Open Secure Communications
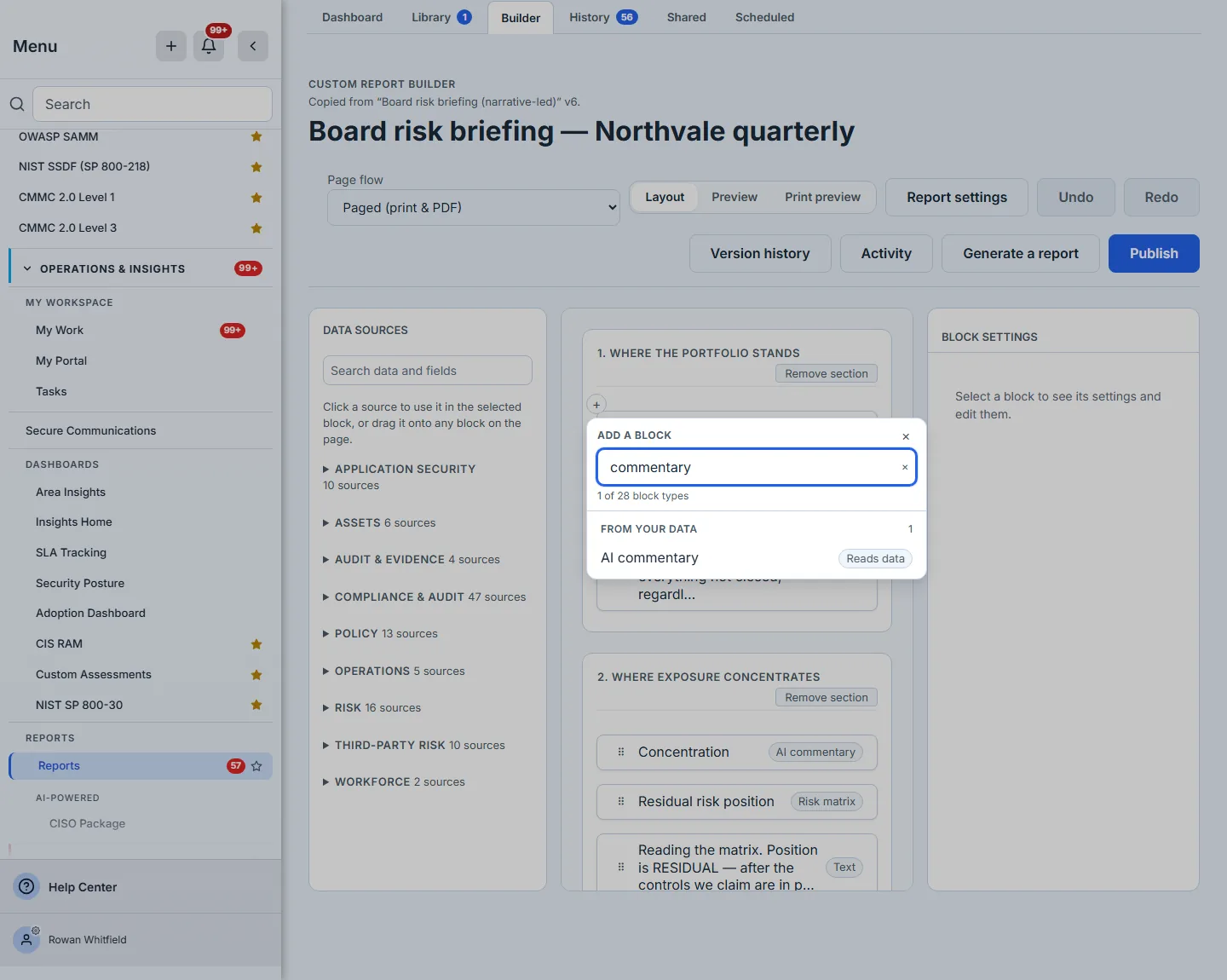Image resolution: width=1227 pixels, height=980 pixels. tap(90, 430)
